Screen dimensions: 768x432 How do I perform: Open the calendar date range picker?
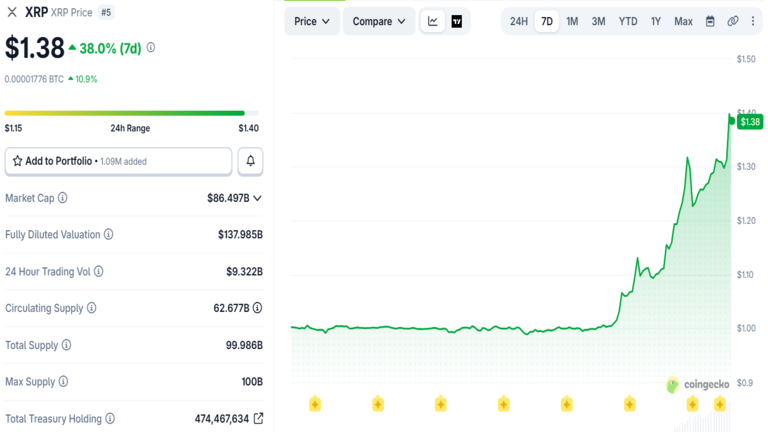point(710,21)
